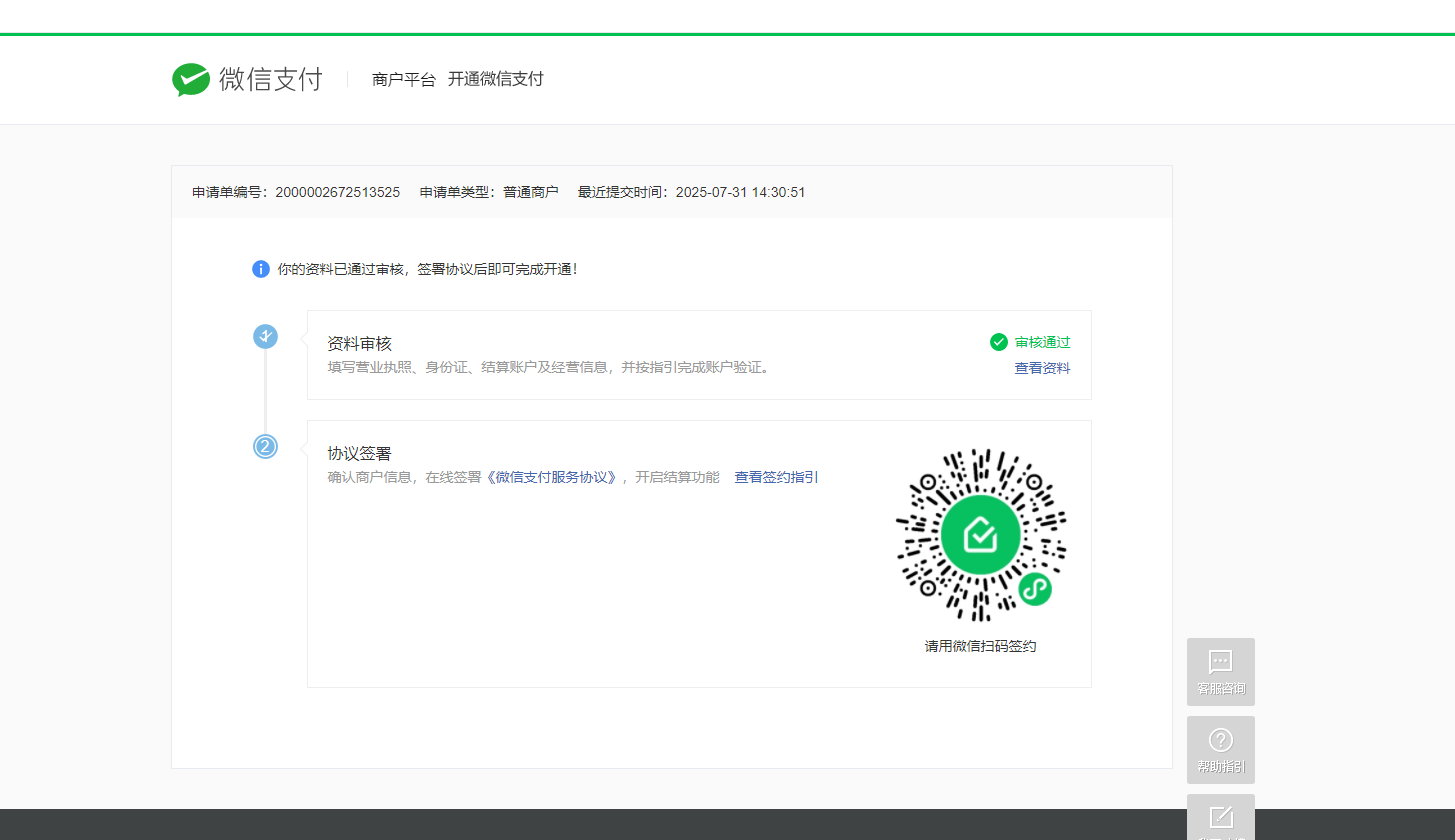Click the WeChat signing QR code
Image resolution: width=1455 pixels, height=840 pixels.
point(981,535)
